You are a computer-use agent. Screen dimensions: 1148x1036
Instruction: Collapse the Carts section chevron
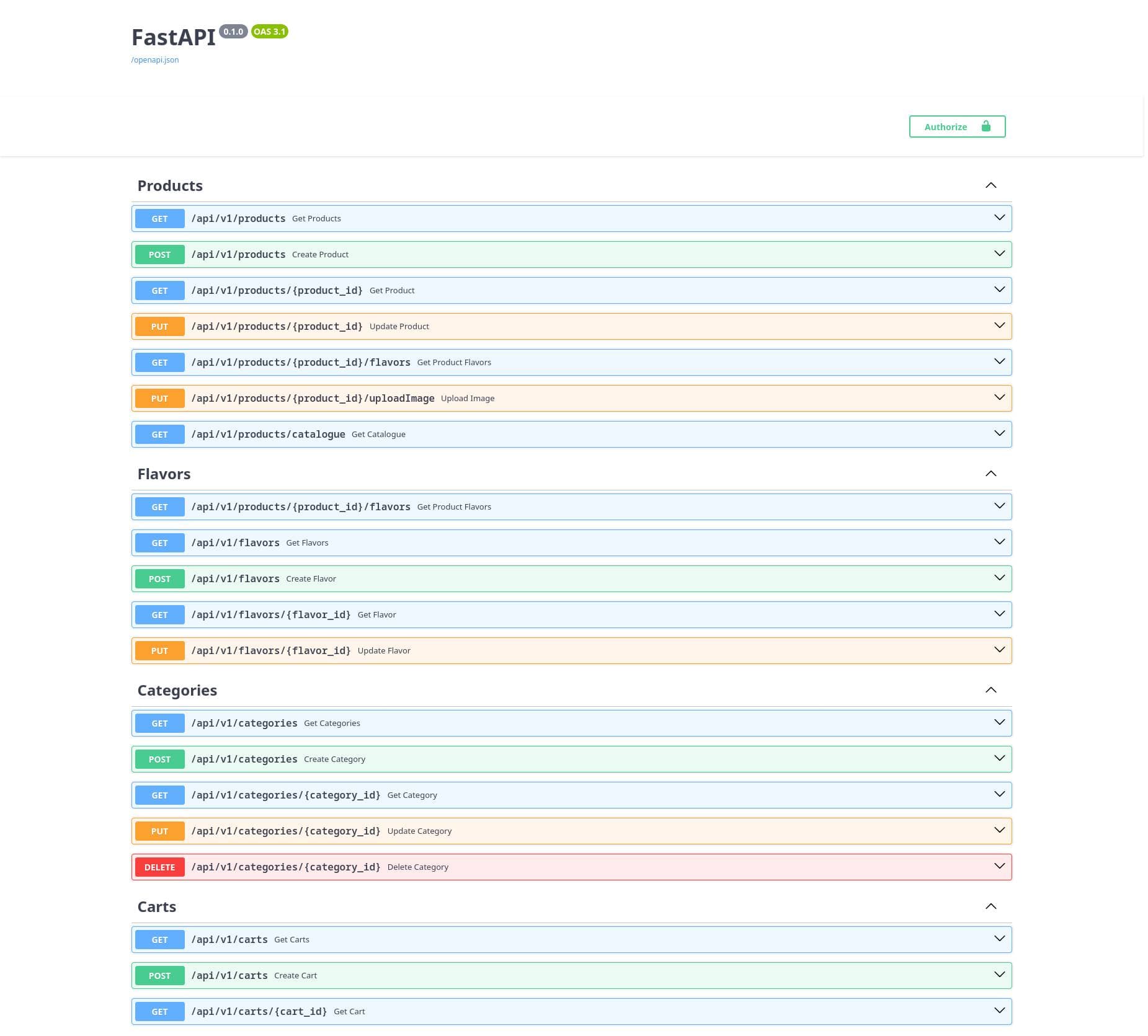pos(991,906)
